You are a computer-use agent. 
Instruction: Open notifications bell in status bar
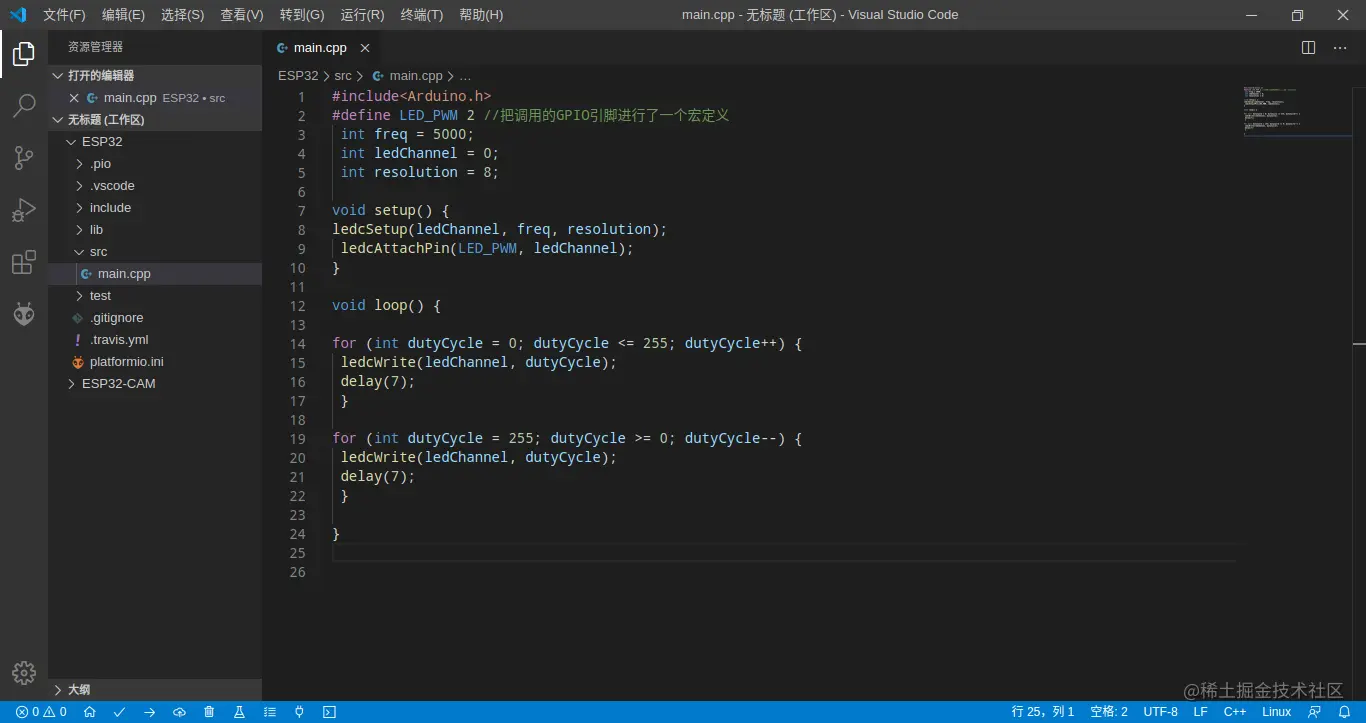[1344, 712]
